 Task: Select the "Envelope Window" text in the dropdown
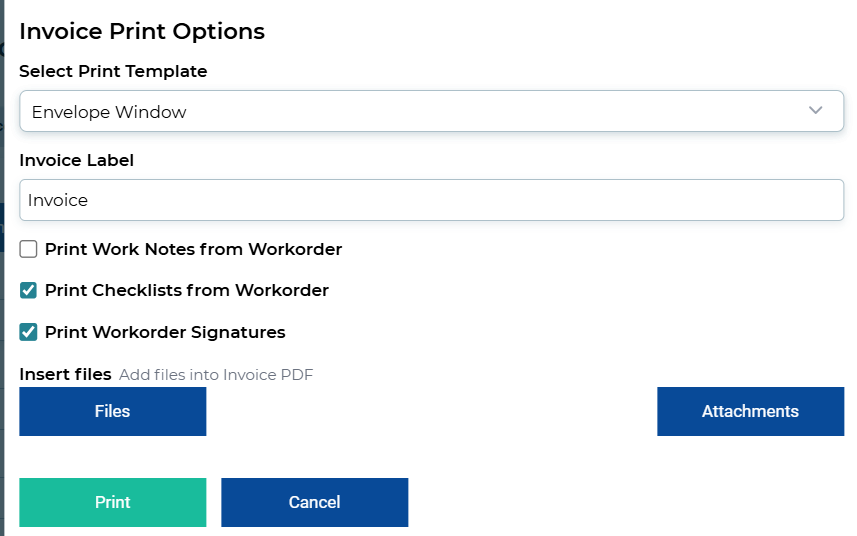pos(109,112)
